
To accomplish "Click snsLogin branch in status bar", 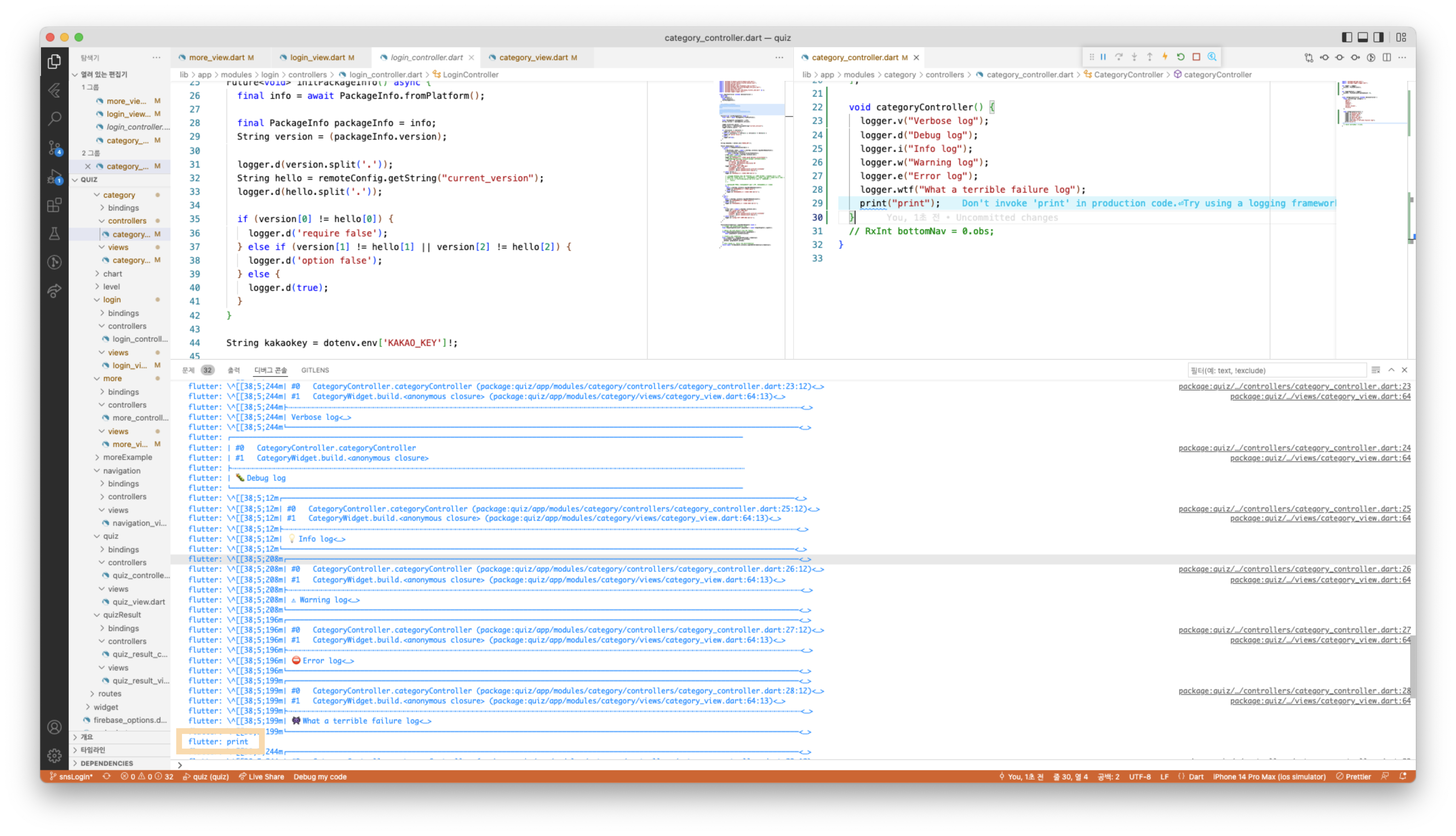I will point(71,777).
